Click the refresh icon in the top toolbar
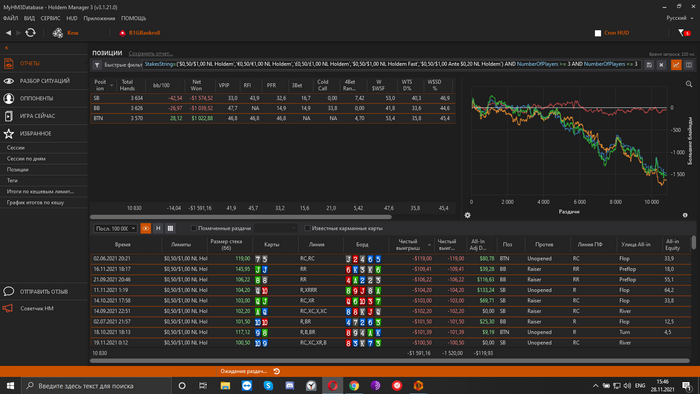700x394 pixels. pos(30,33)
